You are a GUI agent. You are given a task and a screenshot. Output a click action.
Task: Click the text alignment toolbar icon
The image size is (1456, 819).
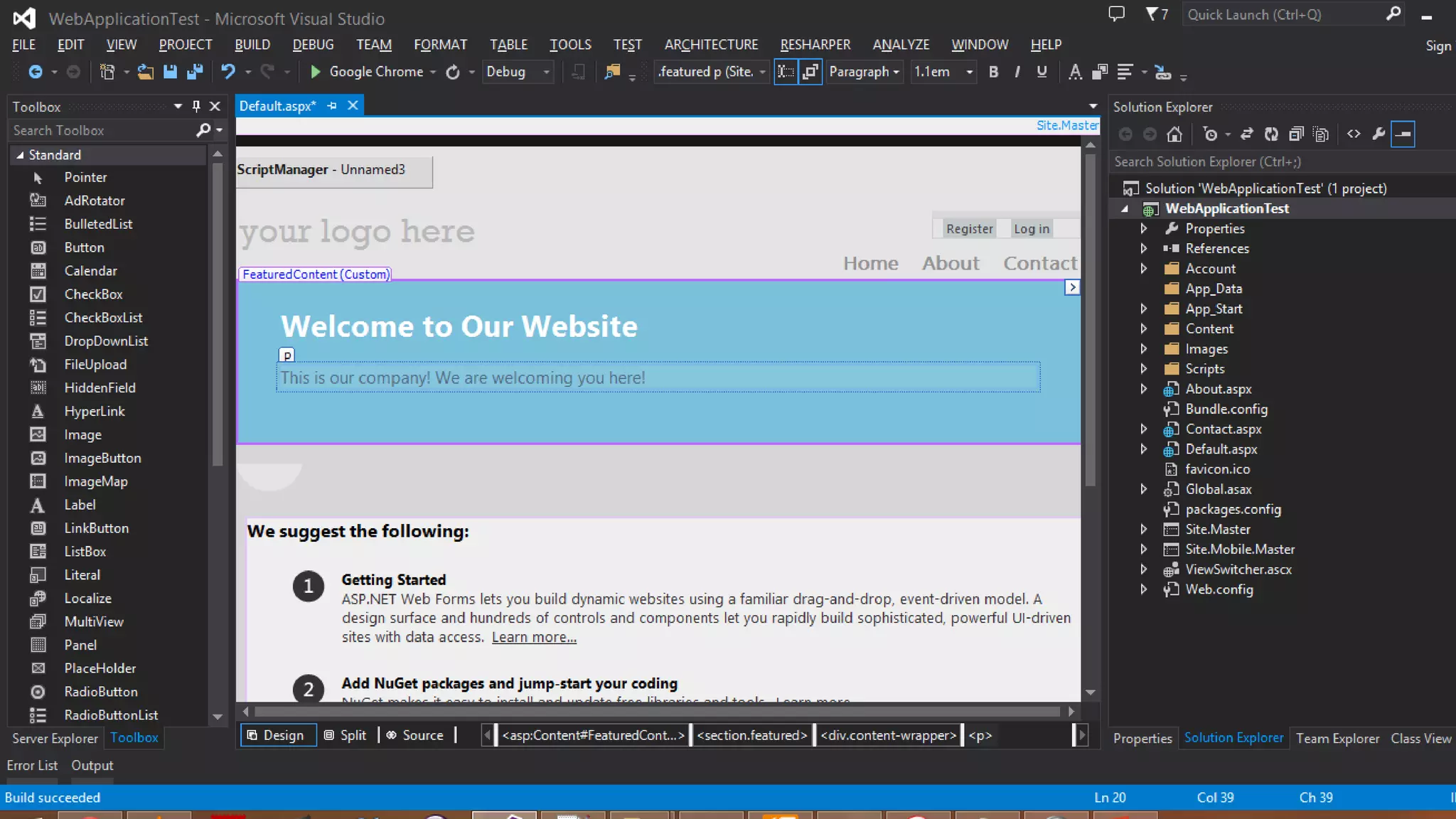click(x=1125, y=72)
